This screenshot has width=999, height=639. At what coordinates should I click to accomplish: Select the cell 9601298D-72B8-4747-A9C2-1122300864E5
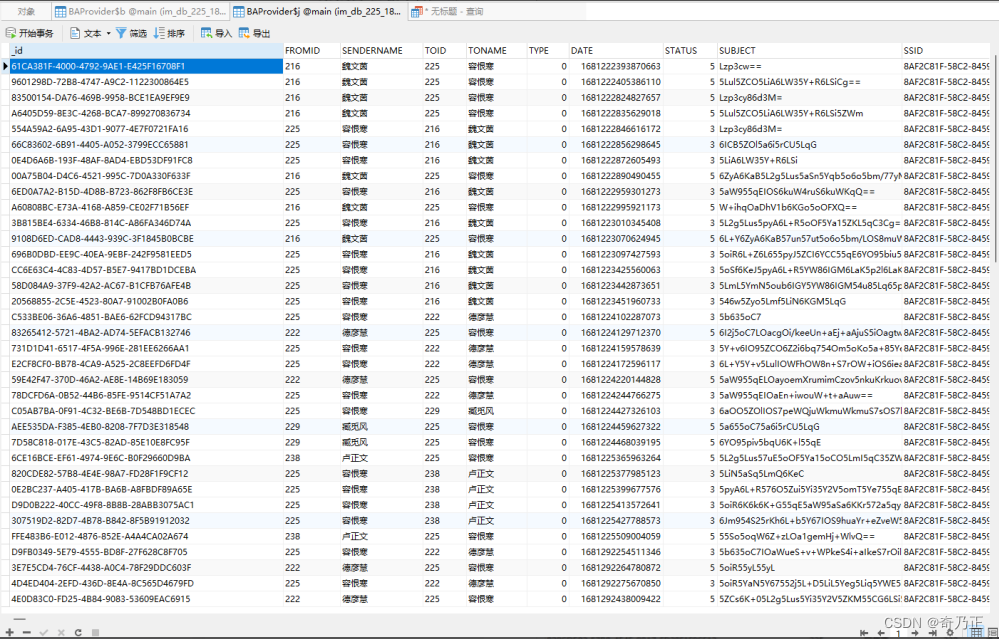point(146,82)
